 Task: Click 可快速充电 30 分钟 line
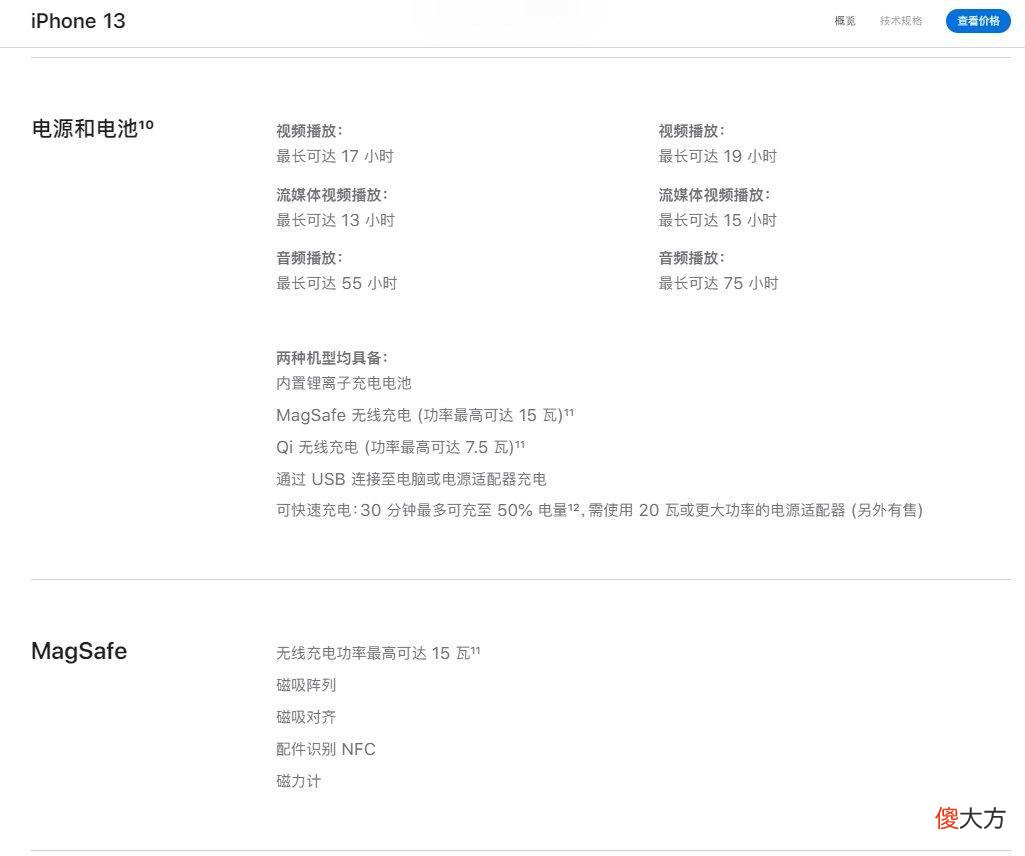tap(599, 510)
